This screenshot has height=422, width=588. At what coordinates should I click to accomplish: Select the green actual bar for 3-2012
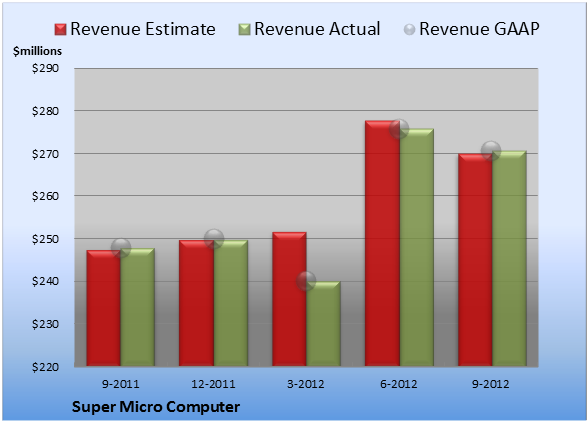point(323,323)
